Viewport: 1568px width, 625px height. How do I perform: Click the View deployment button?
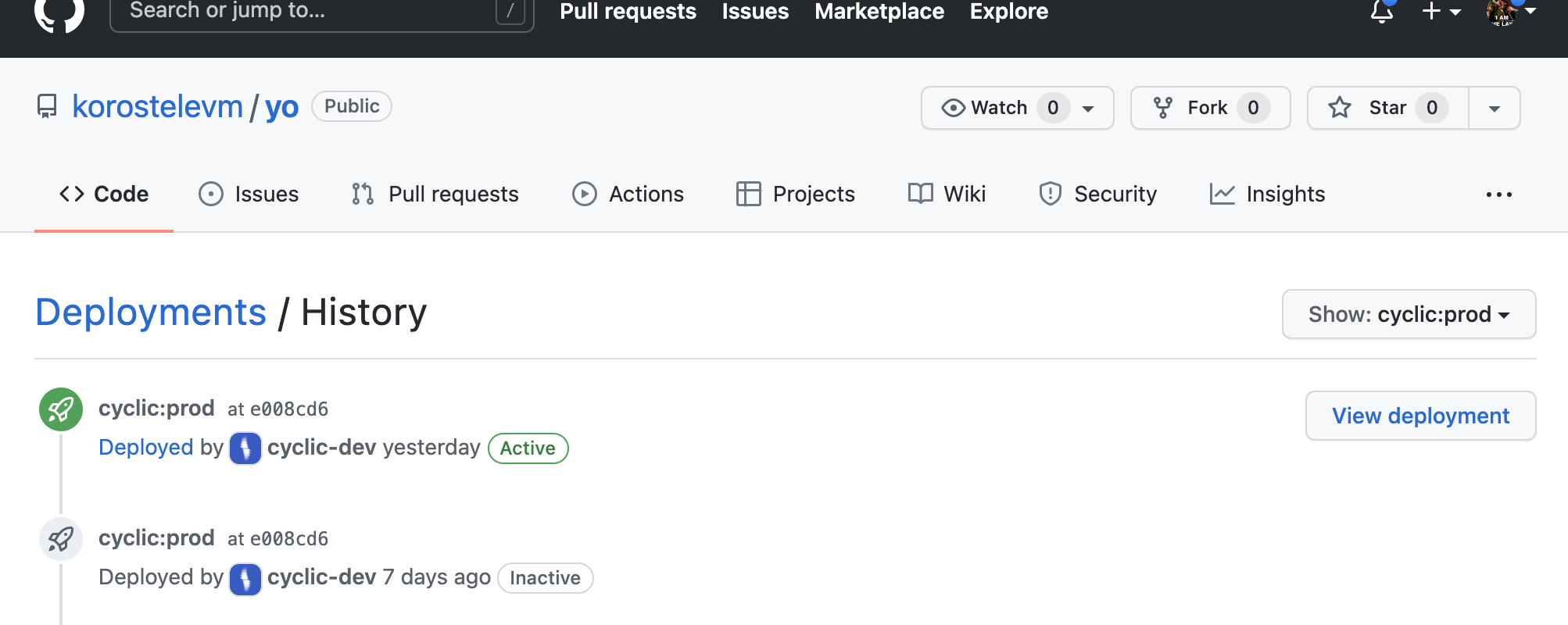tap(1420, 416)
